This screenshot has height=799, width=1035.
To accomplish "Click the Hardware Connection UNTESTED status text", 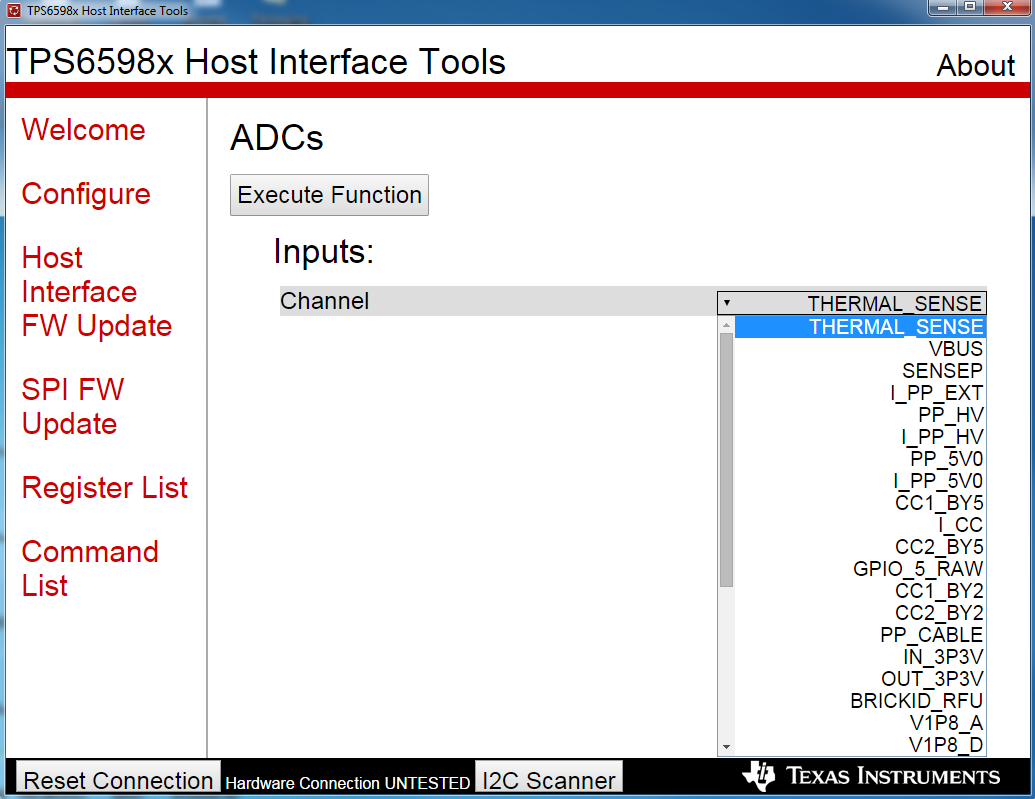I will tap(347, 783).
